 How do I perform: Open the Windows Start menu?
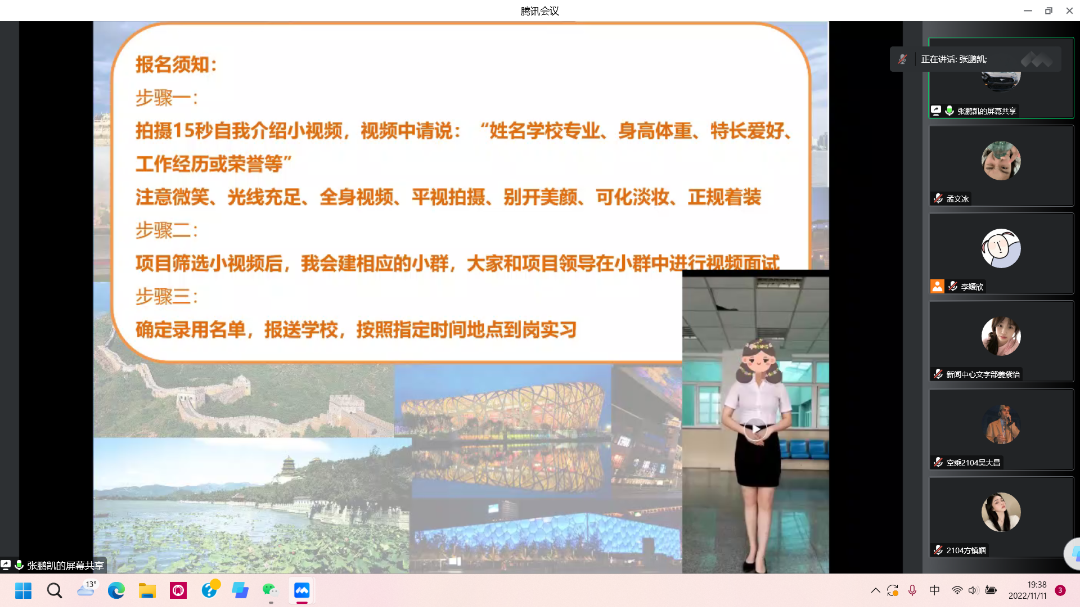click(22, 591)
